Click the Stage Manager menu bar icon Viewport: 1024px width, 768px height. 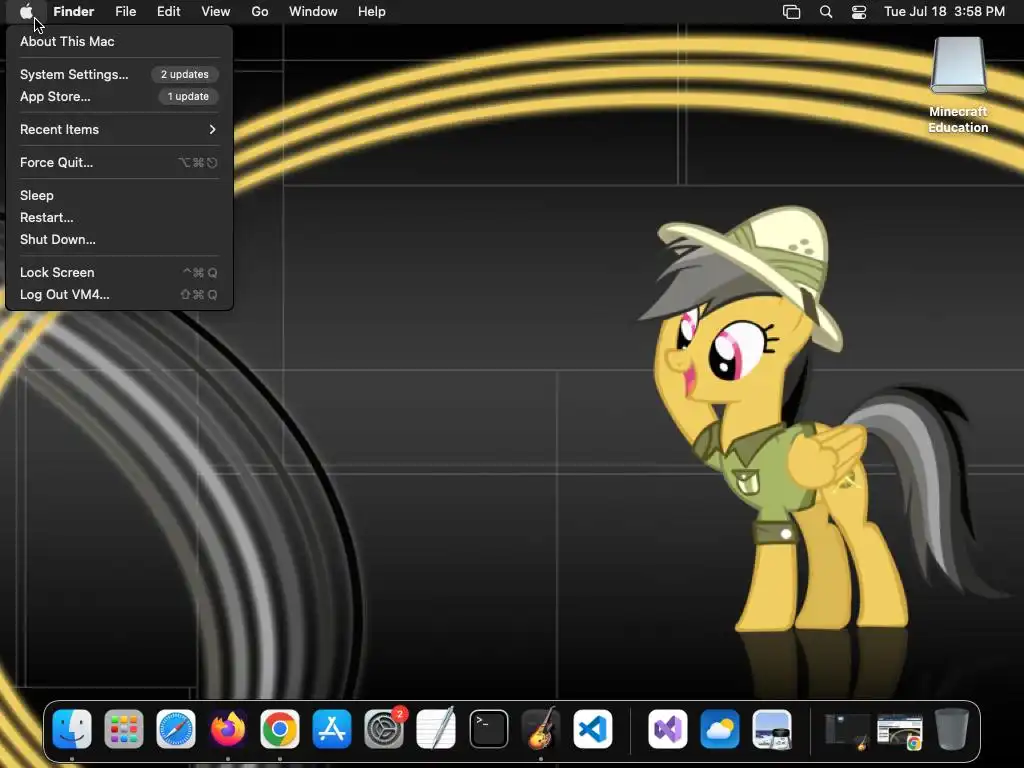792,12
